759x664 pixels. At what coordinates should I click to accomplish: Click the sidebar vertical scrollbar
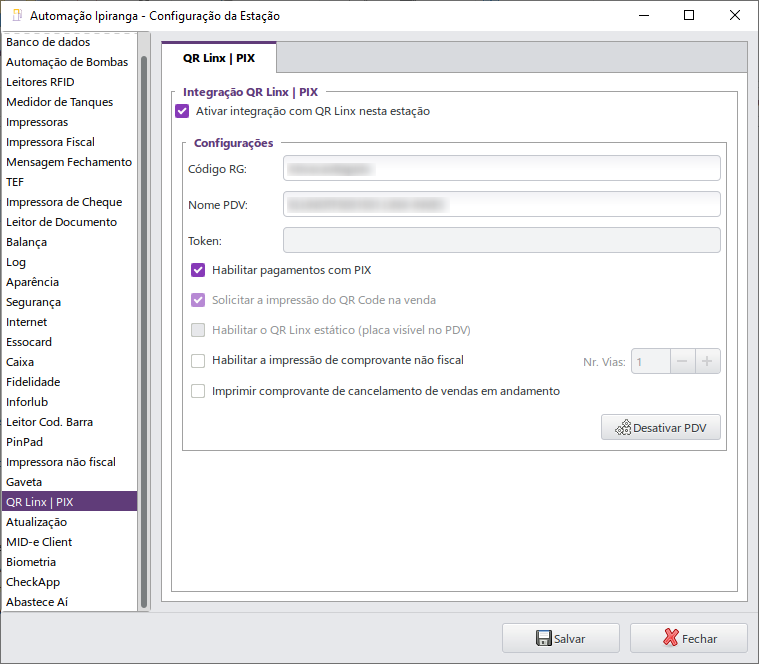click(144, 332)
